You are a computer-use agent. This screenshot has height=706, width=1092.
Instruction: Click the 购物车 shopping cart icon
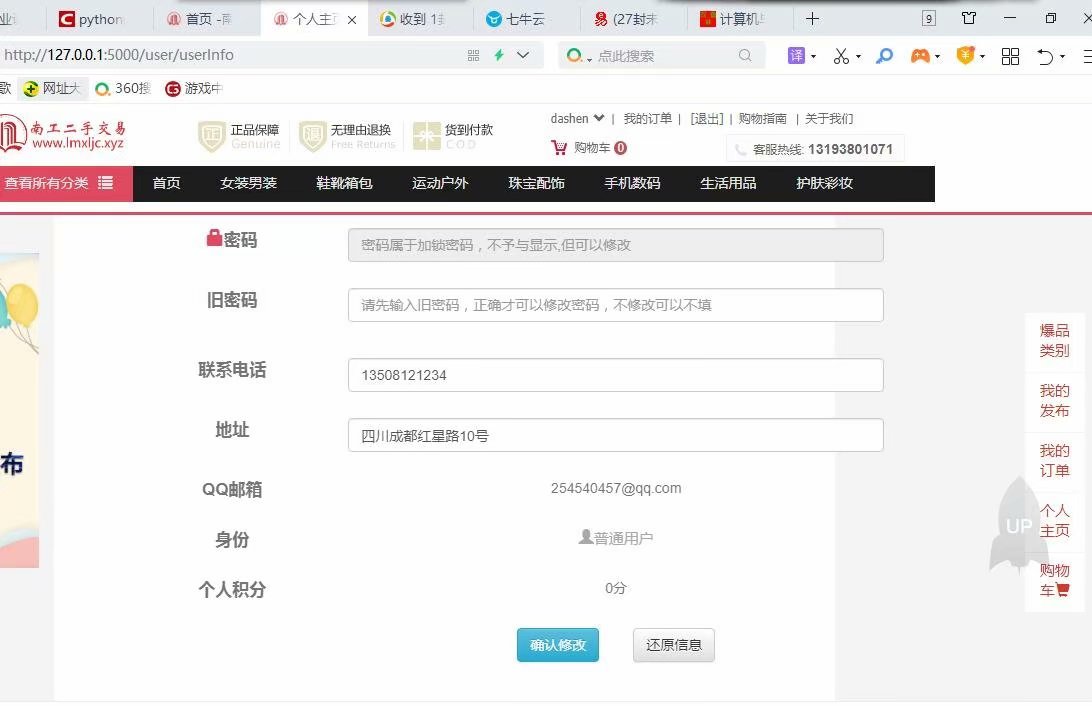559,148
